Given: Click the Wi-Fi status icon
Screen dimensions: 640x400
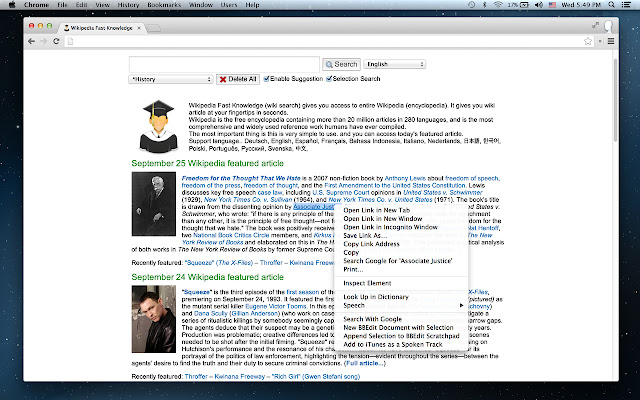Looking at the screenshot, I should click(x=498, y=5).
